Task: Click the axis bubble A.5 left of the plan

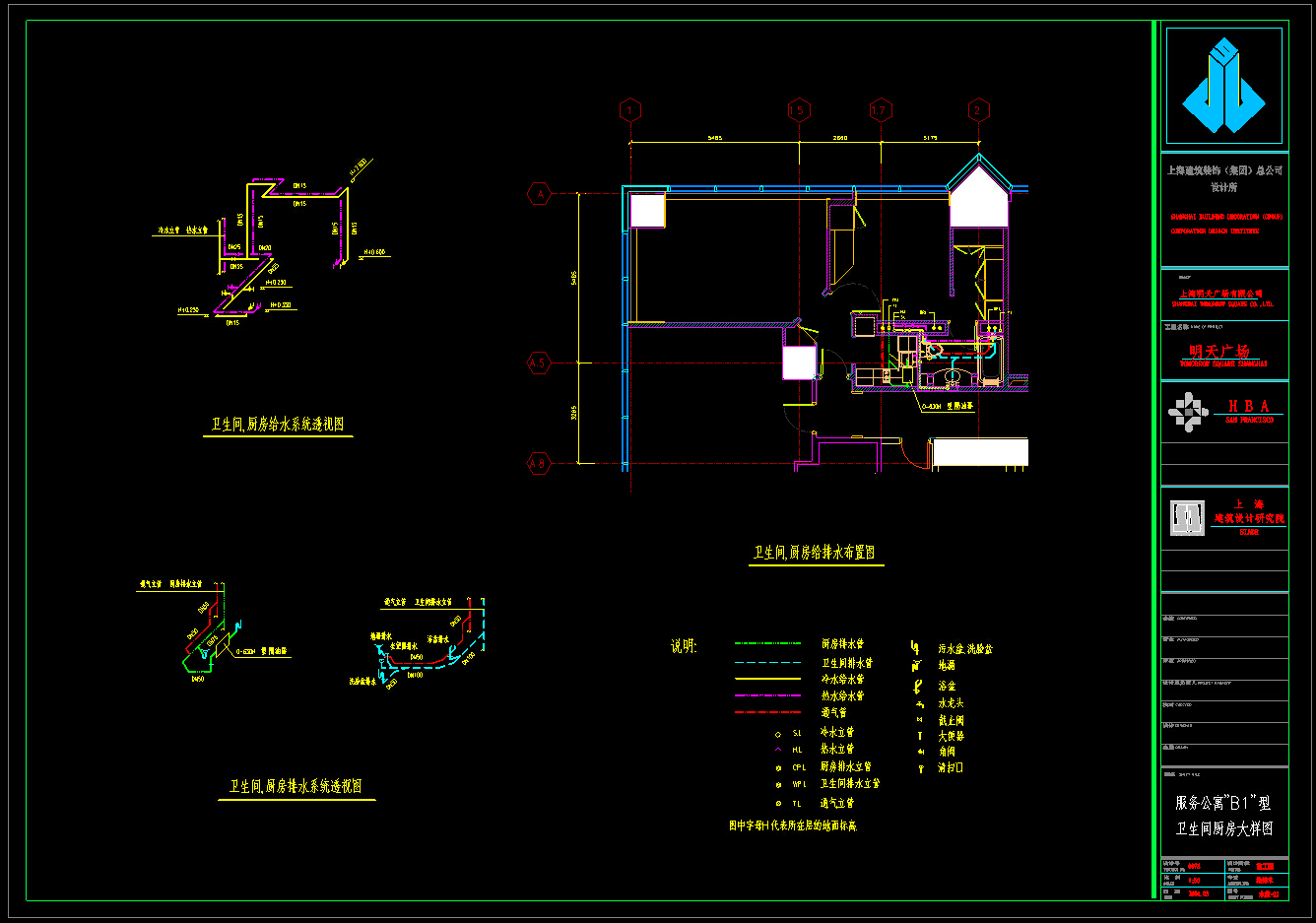Action: (538, 363)
